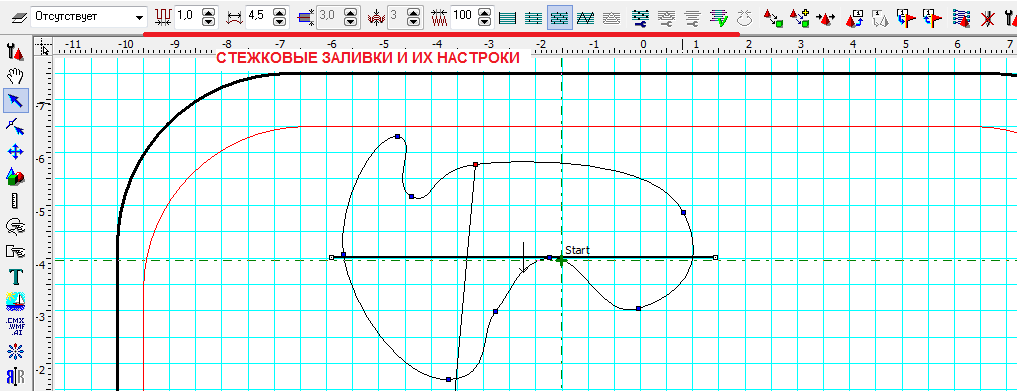
Task: Click the CMX WMF AI import icon
Action: [15, 326]
